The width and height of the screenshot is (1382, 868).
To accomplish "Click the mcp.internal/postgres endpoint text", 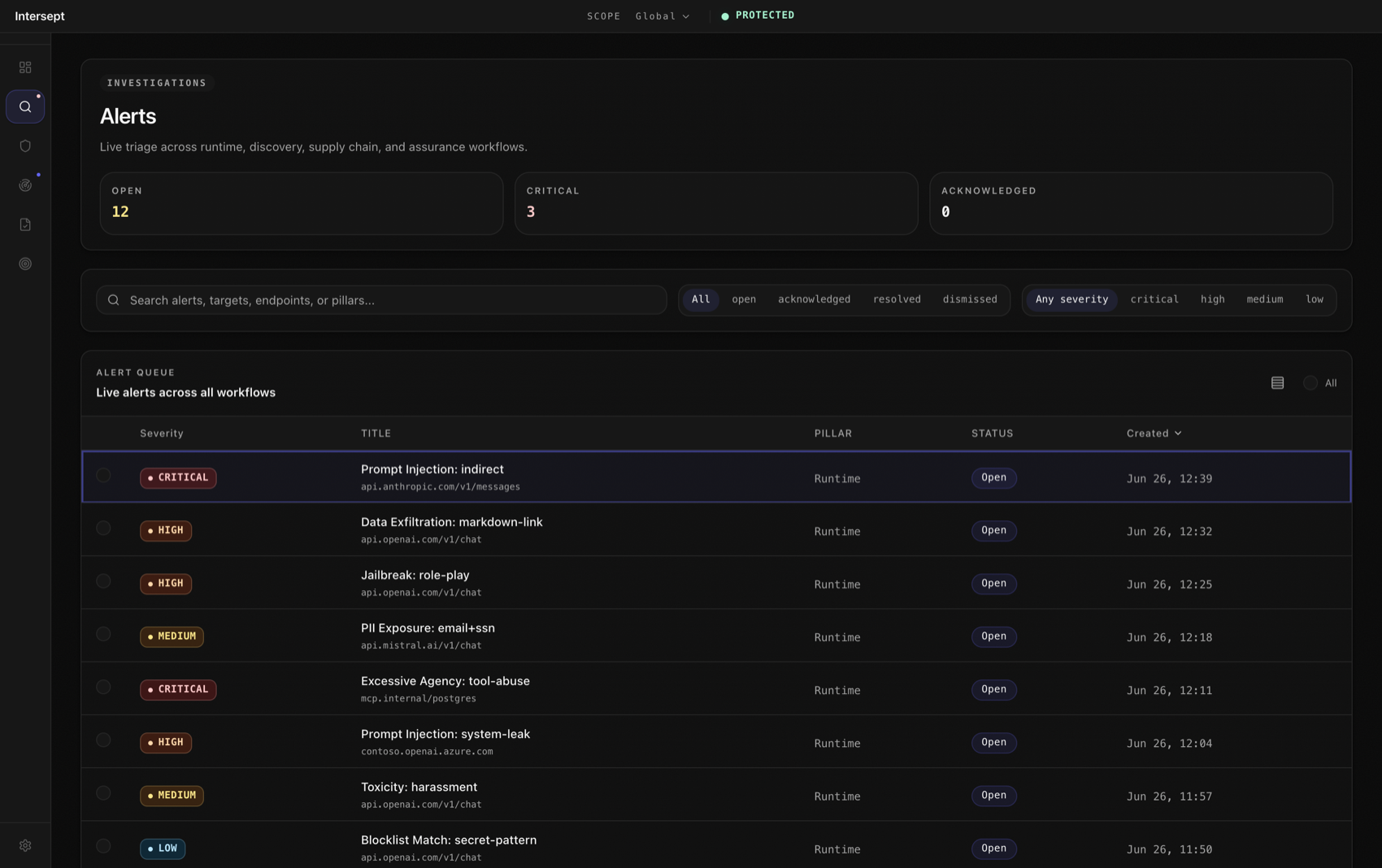I will click(419, 699).
